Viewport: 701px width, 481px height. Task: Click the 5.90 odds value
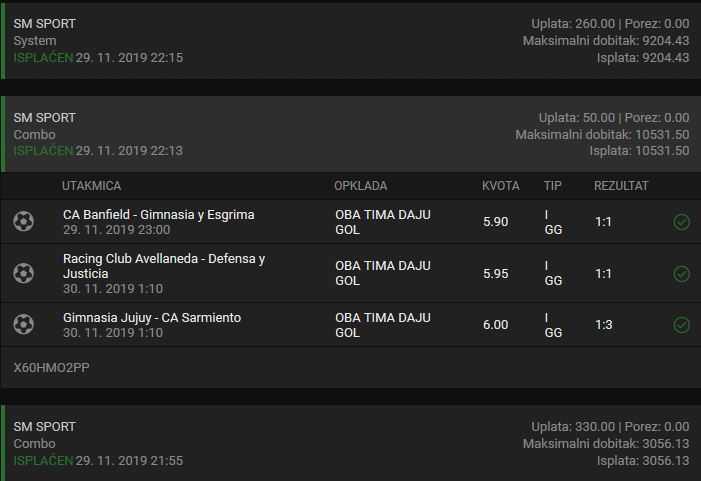click(x=495, y=222)
